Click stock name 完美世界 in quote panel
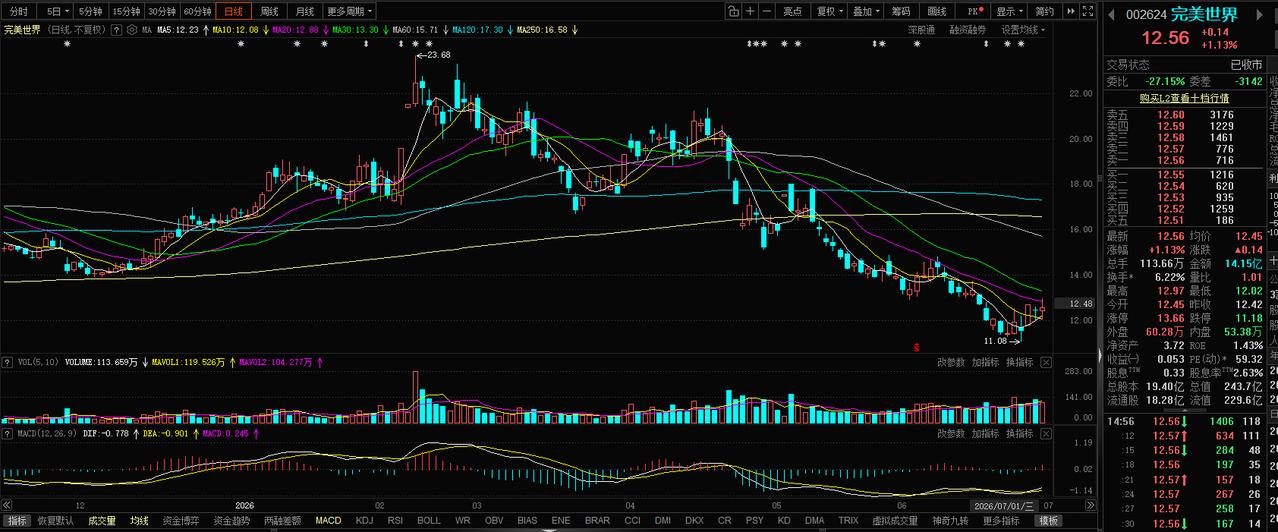Image resolution: width=1278 pixels, height=532 pixels. pyautogui.click(x=1204, y=14)
